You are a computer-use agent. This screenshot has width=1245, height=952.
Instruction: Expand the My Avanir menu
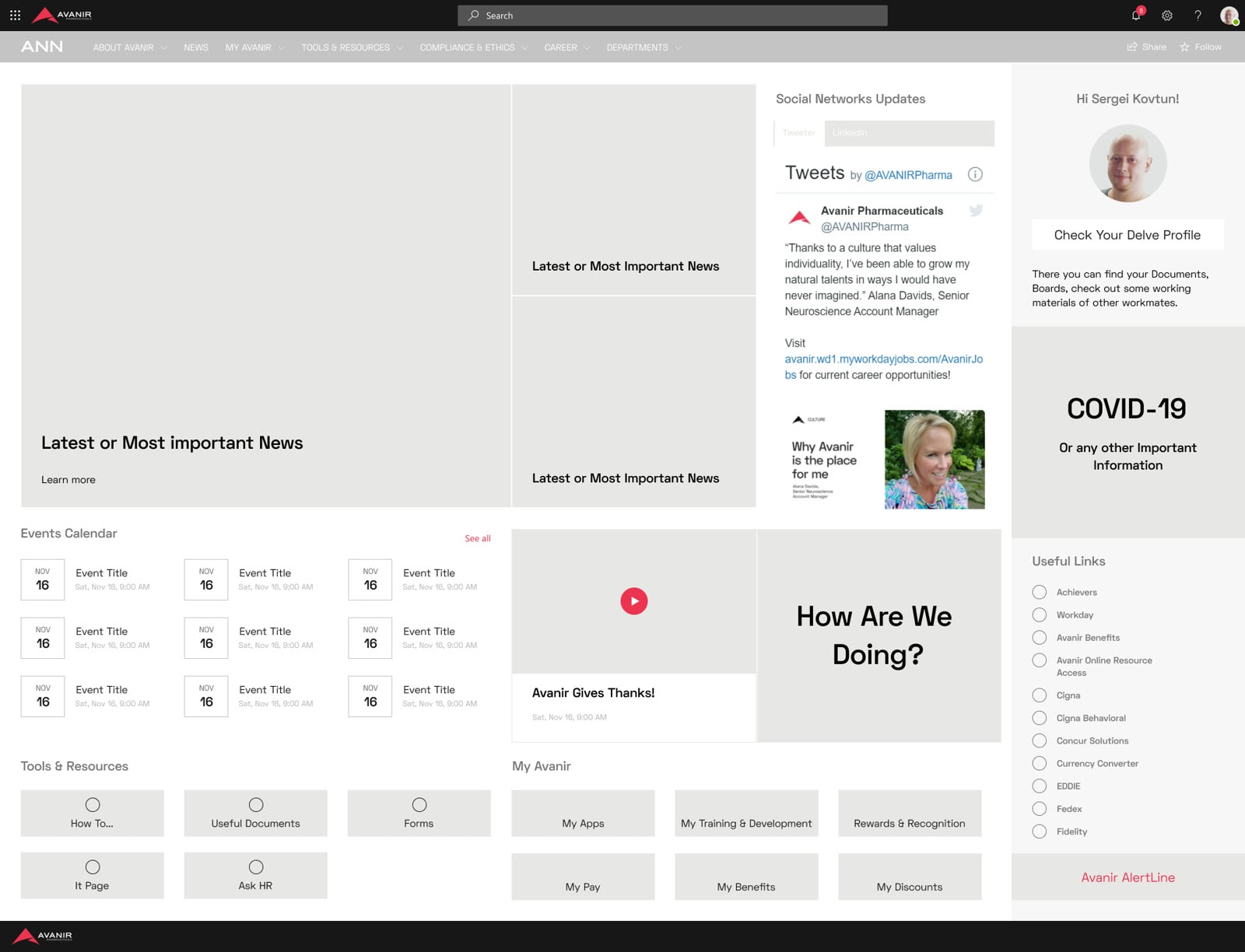(255, 47)
